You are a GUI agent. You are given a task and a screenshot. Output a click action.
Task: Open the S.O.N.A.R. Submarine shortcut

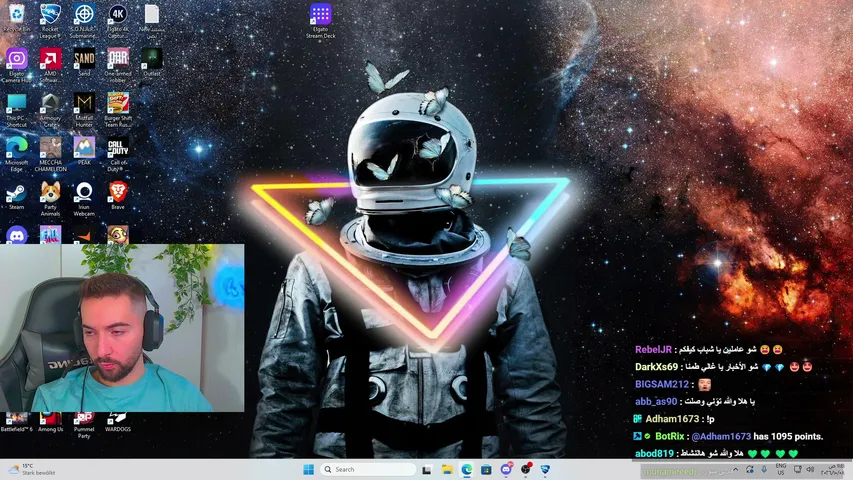pos(84,21)
